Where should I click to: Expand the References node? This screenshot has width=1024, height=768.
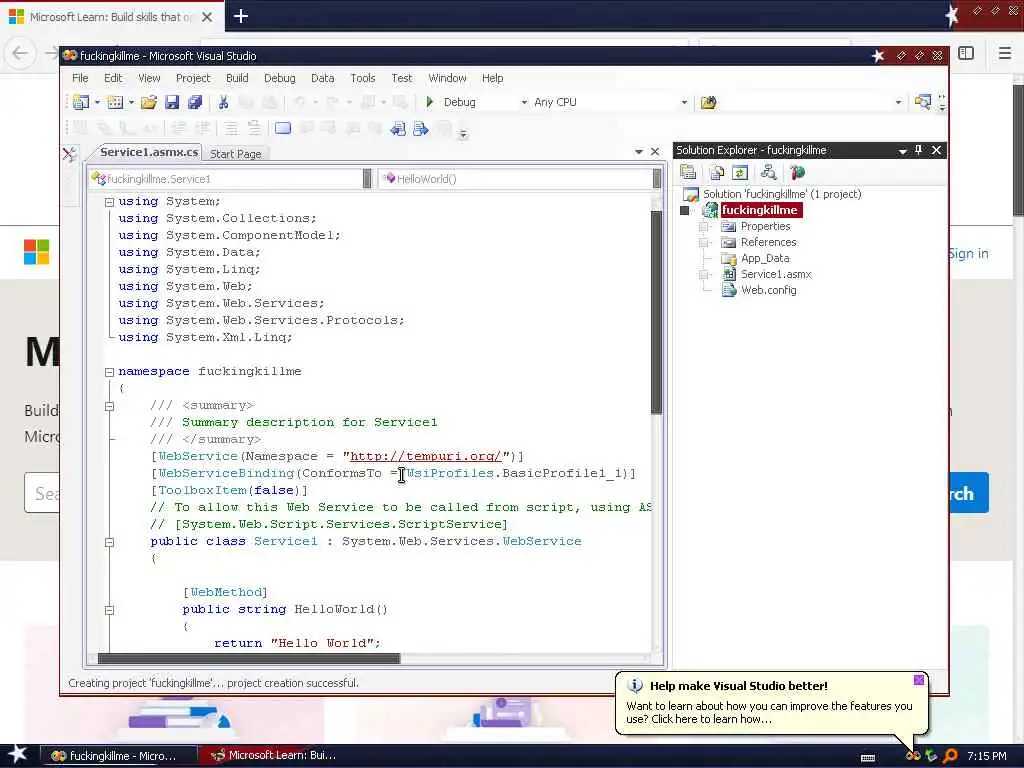[x=704, y=242]
